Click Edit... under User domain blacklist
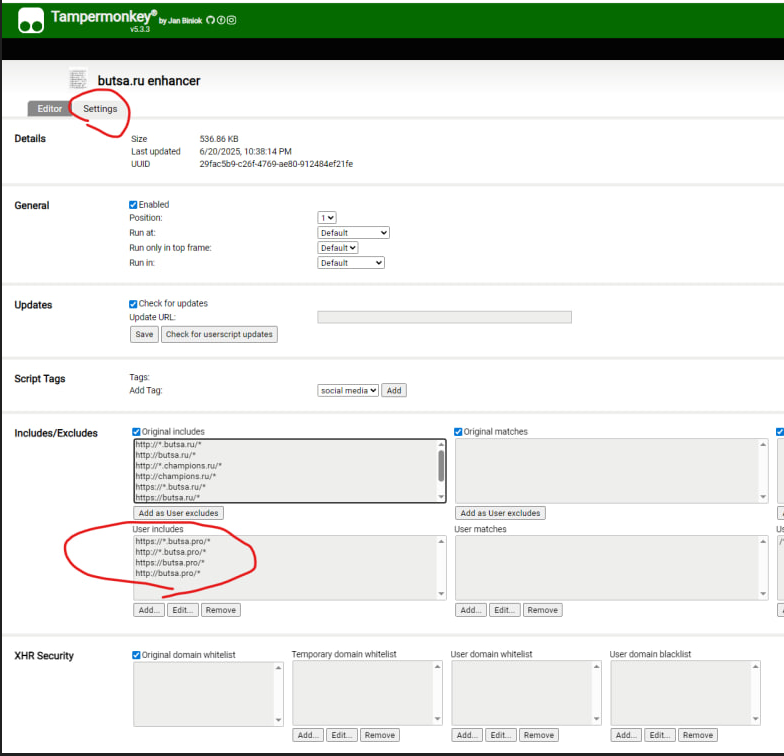The image size is (784, 756). [x=660, y=735]
